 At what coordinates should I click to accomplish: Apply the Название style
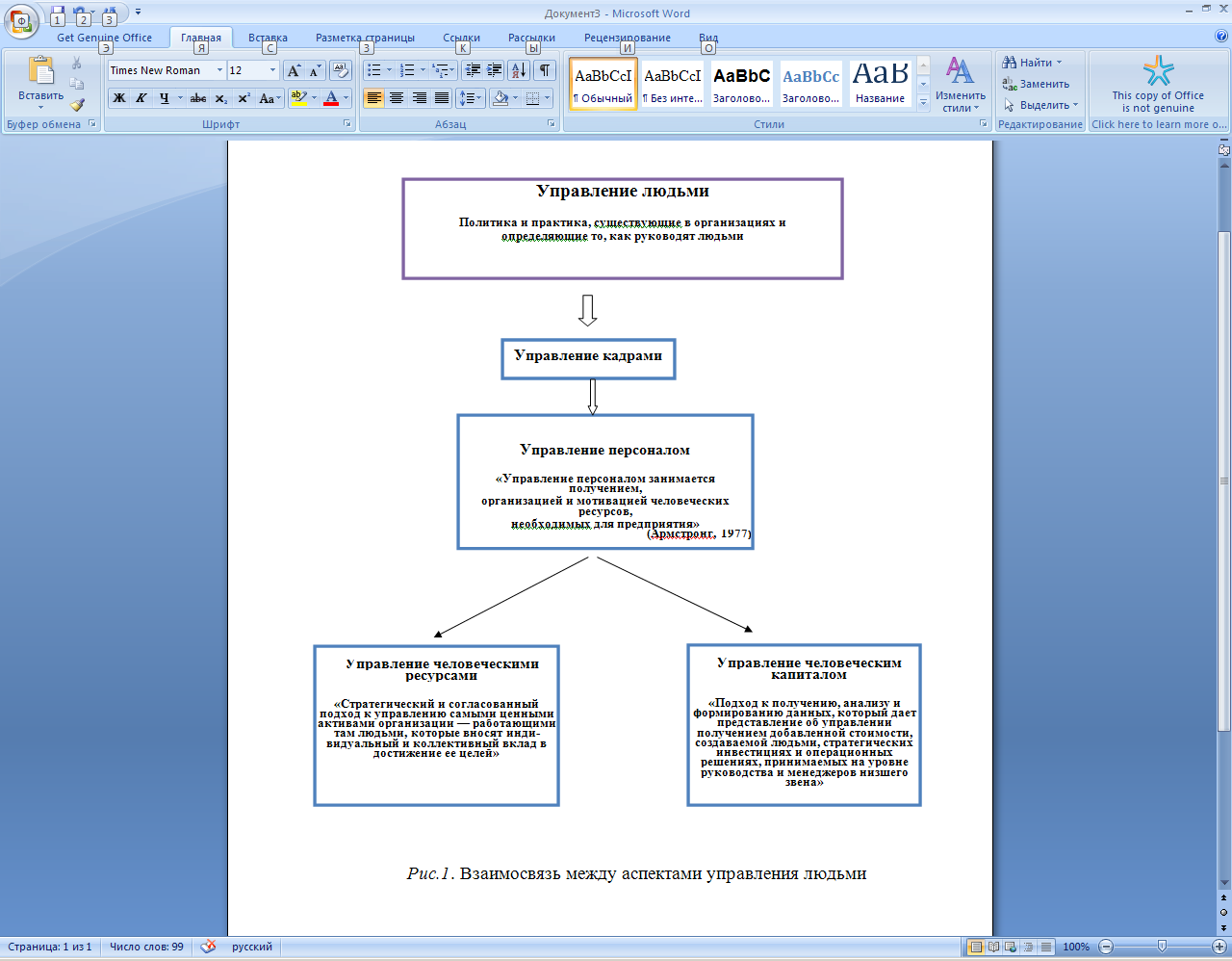pyautogui.click(x=880, y=84)
